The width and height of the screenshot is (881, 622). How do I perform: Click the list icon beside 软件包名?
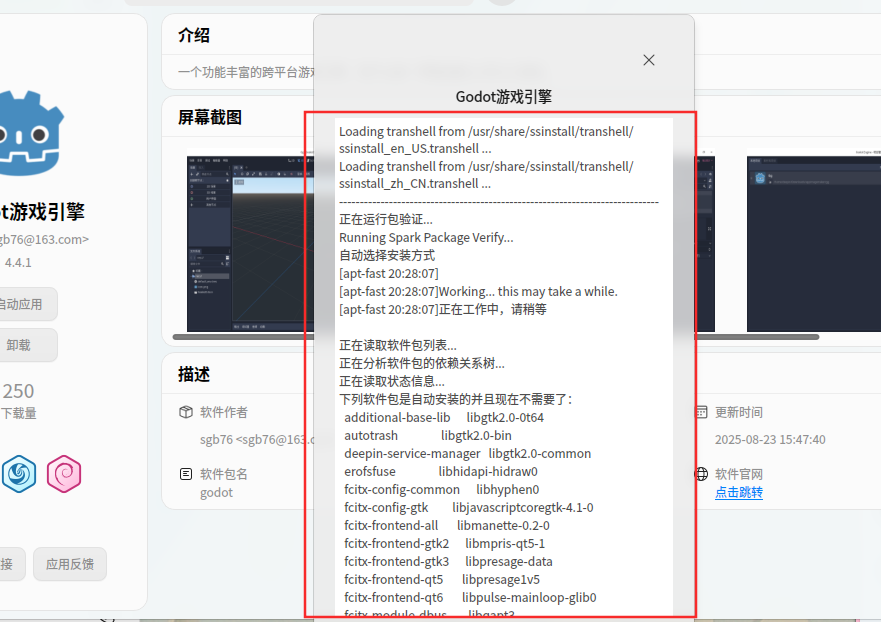(185, 474)
